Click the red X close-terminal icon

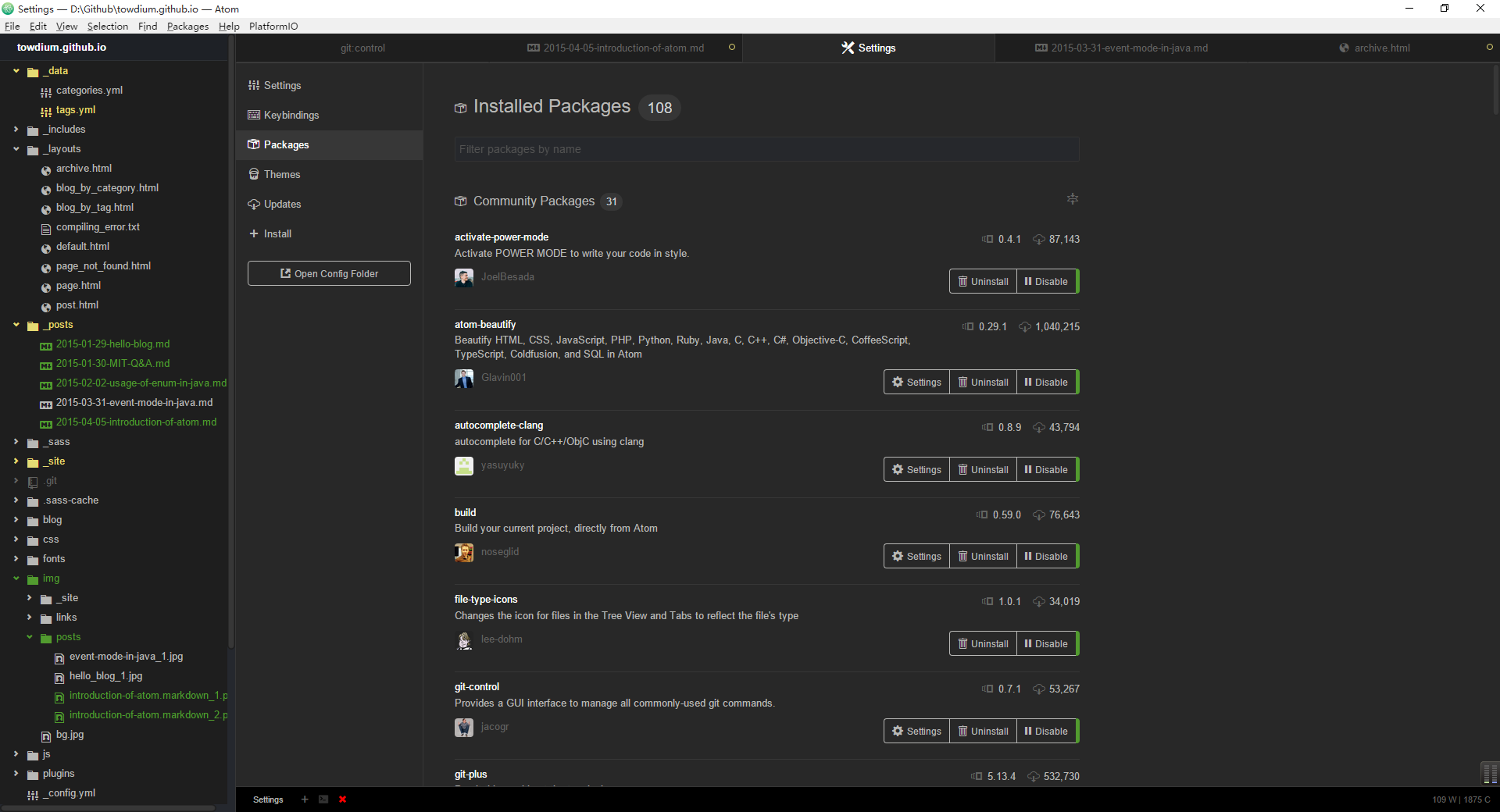coord(342,800)
